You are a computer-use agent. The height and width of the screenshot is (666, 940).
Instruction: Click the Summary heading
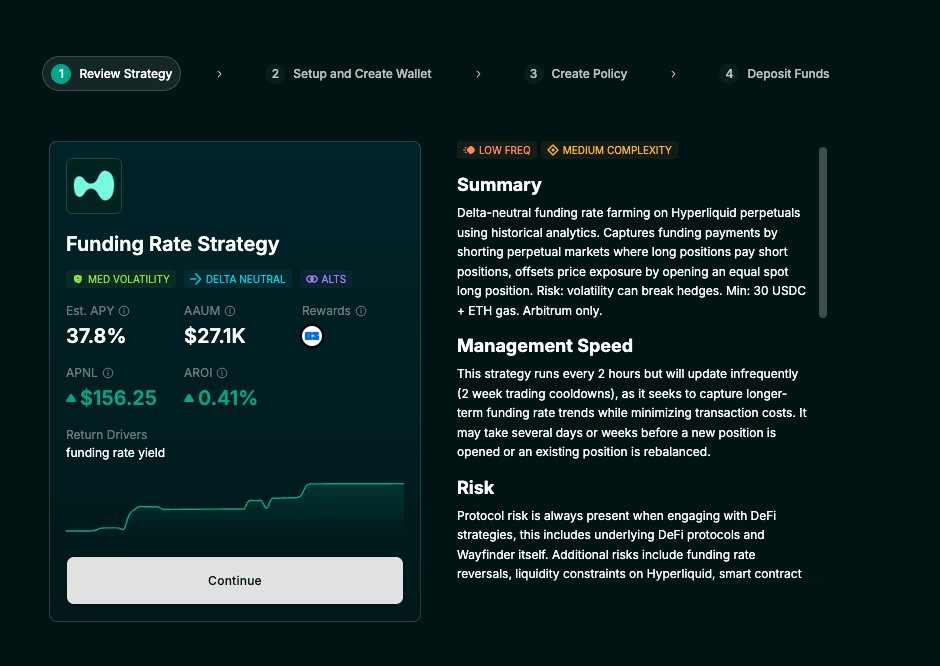[x=499, y=185]
